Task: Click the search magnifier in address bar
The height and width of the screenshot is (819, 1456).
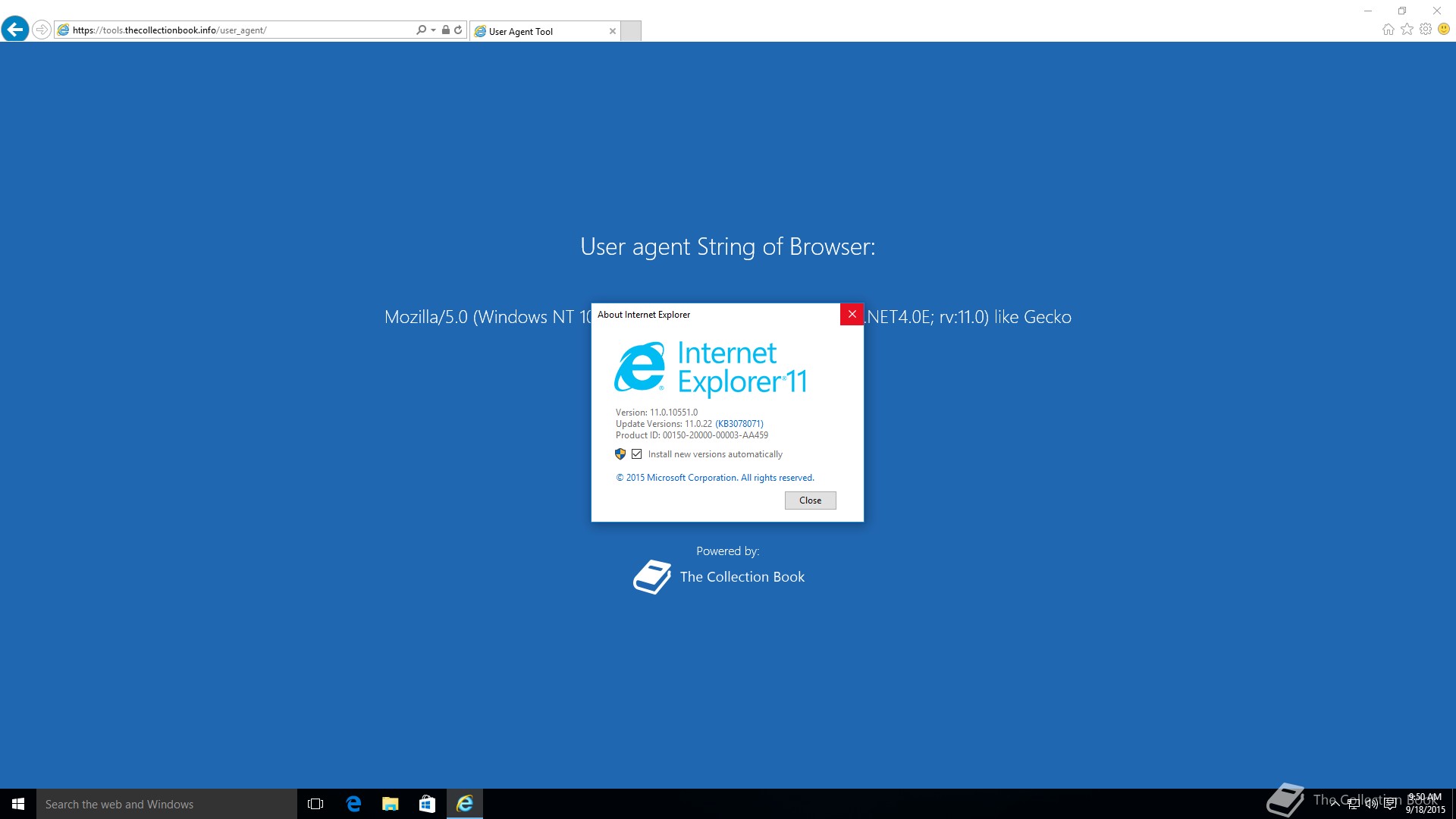Action: 421,30
